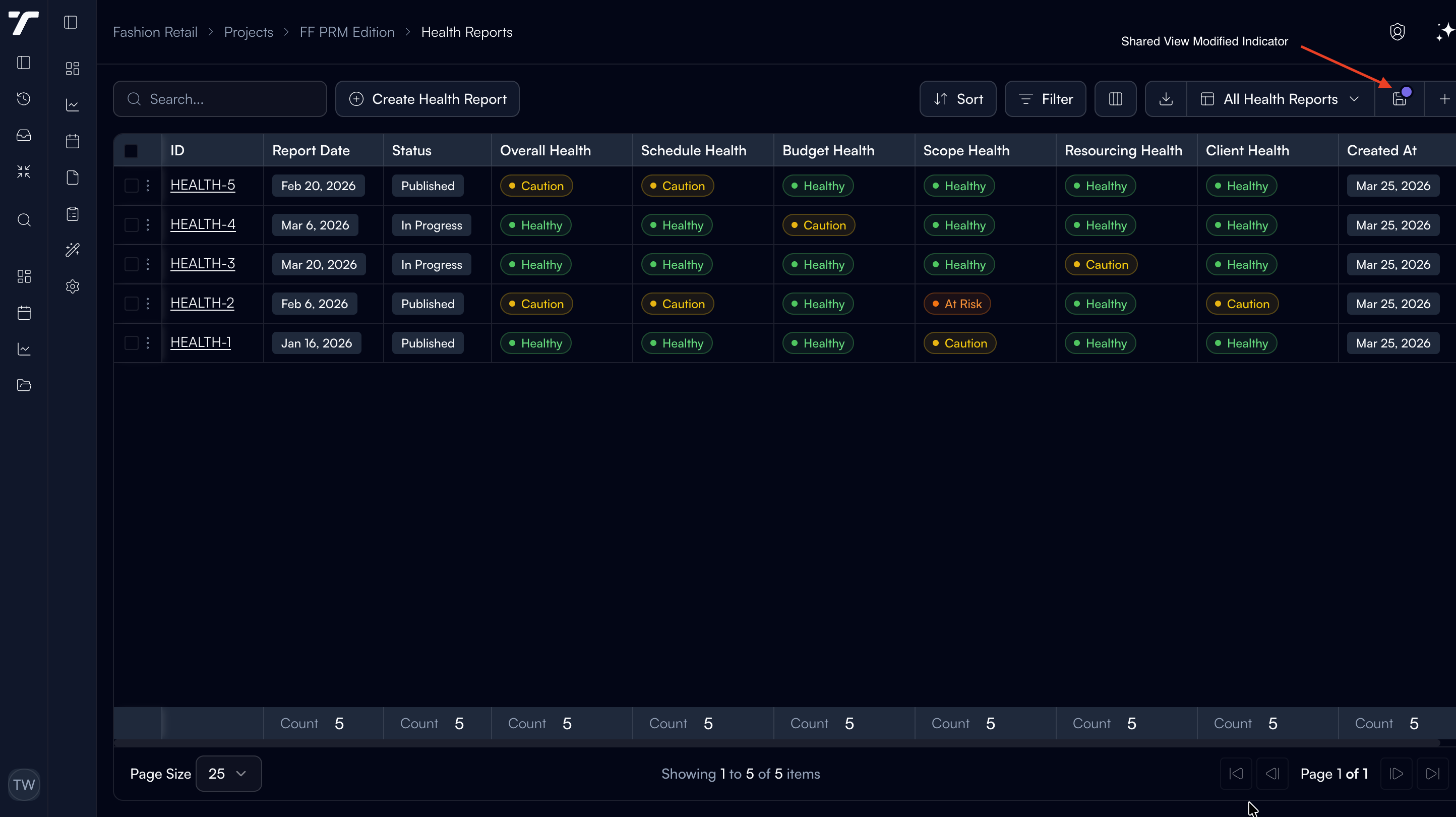Open the Sort button
Viewport: 1456px width, 817px height.
coord(958,99)
